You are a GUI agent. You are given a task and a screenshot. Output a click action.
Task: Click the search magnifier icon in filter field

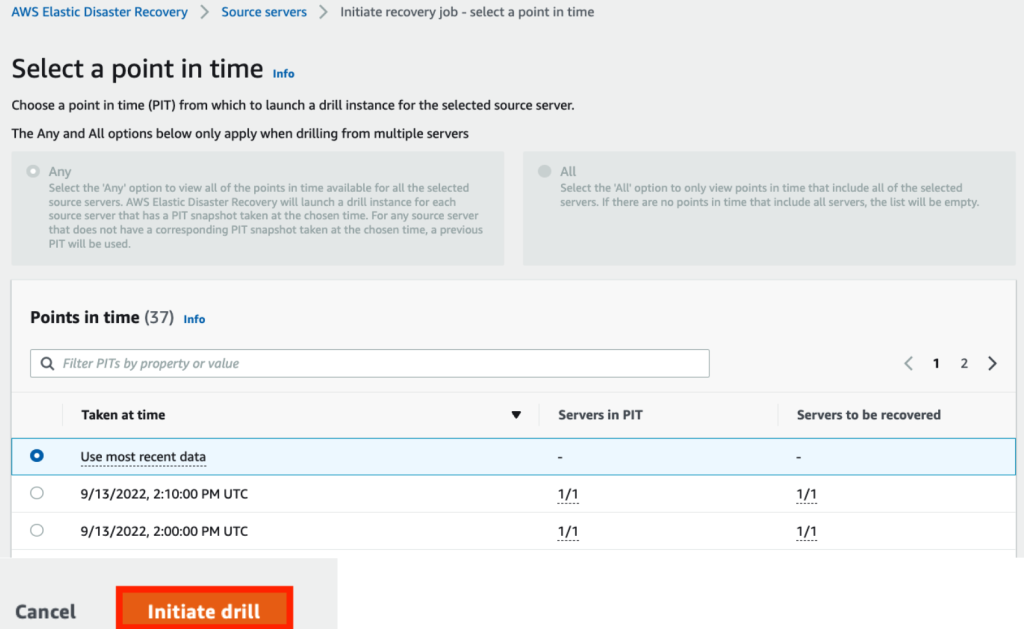[x=47, y=363]
